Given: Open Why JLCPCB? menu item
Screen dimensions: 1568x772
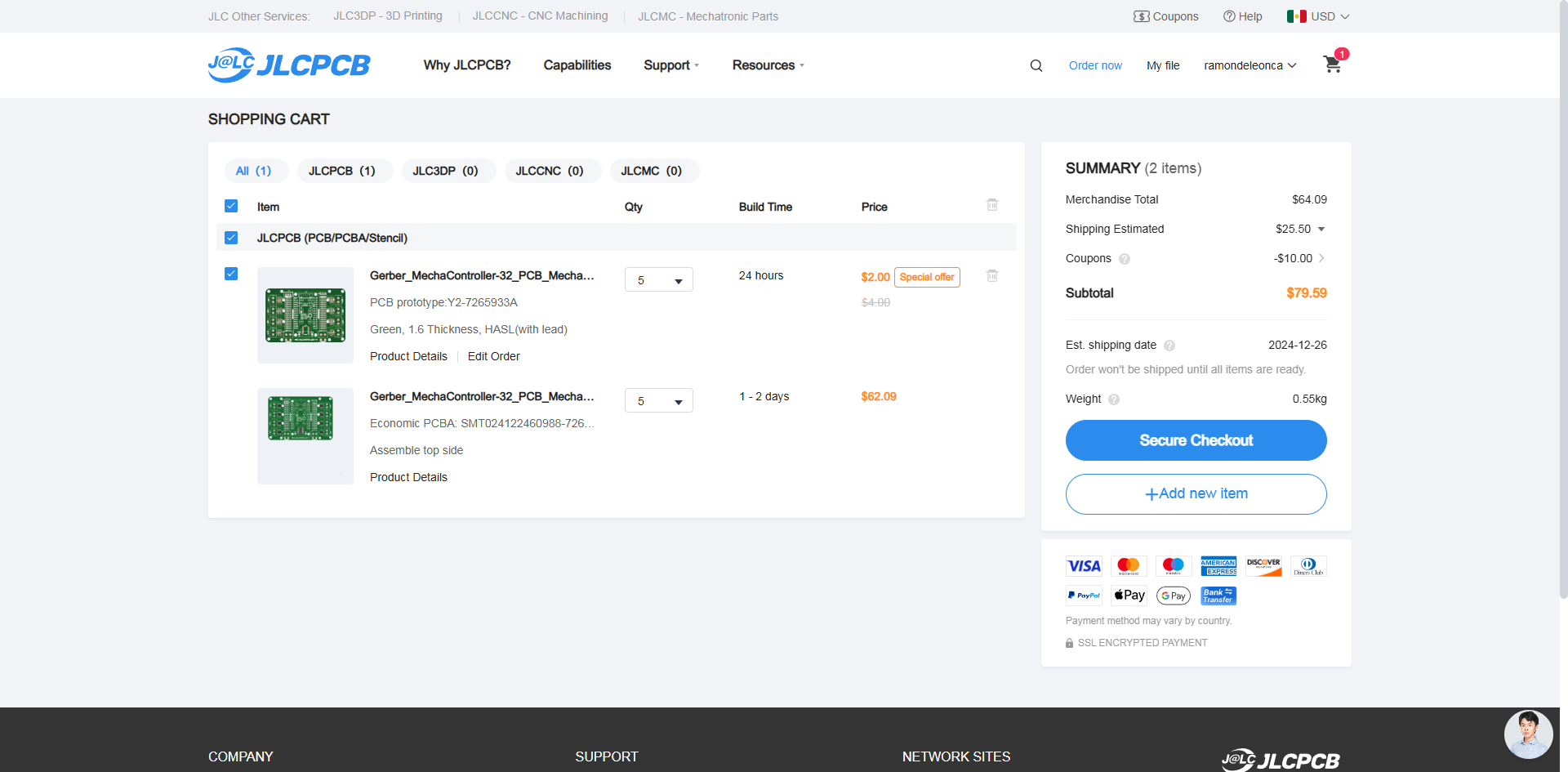Looking at the screenshot, I should (x=467, y=65).
